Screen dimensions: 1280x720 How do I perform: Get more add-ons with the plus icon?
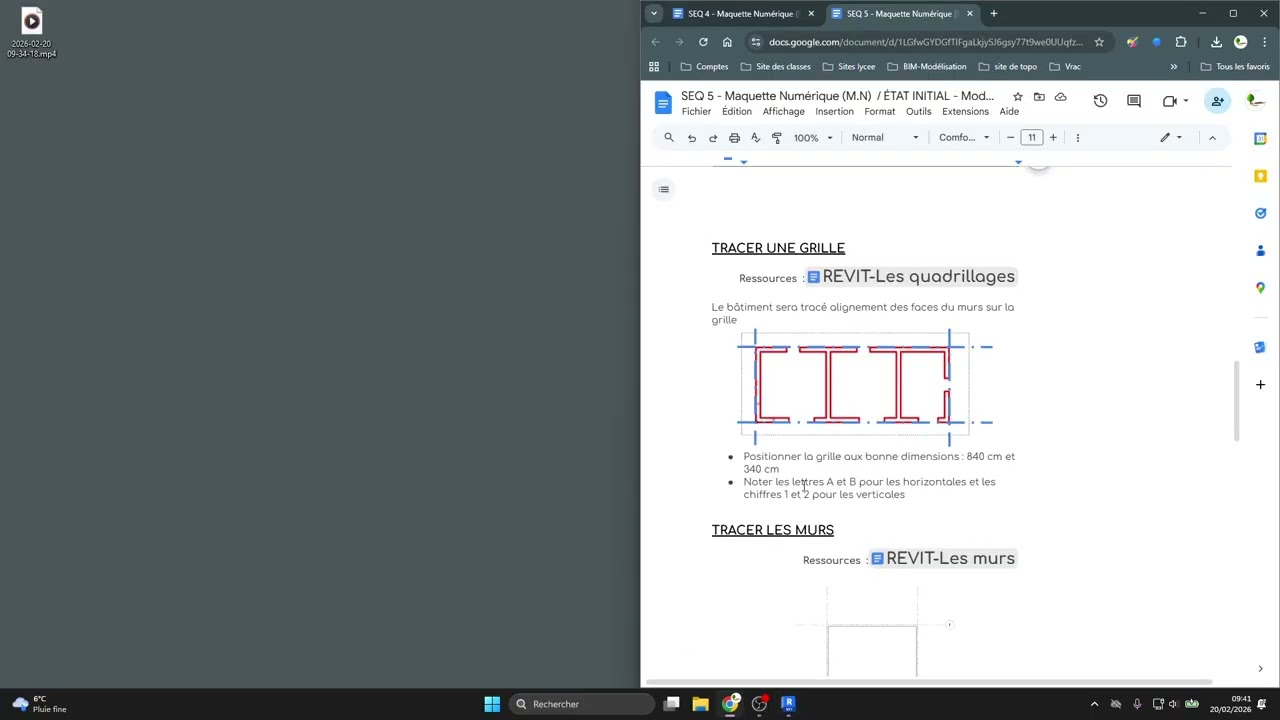click(x=1260, y=385)
